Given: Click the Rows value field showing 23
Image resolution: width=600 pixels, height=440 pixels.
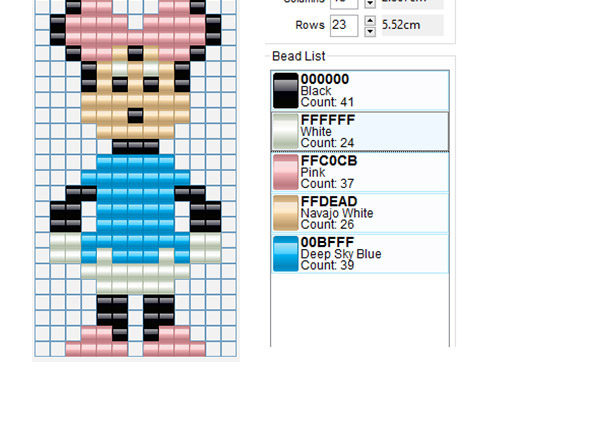Looking at the screenshot, I should point(344,26).
